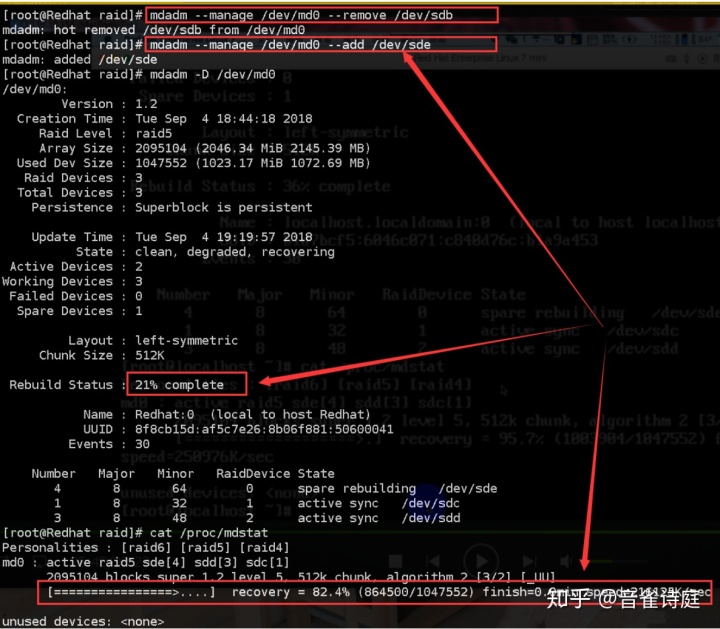Image resolution: width=720 pixels, height=629 pixels.
Task: Click the 'RaidDevice' column header
Action: point(253,473)
